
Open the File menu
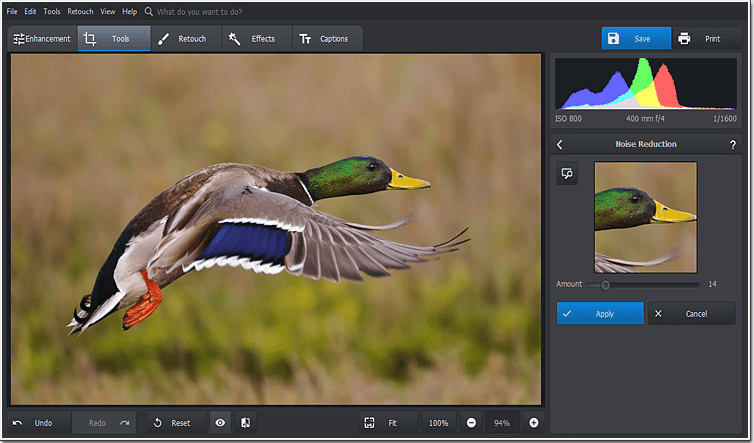12,11
